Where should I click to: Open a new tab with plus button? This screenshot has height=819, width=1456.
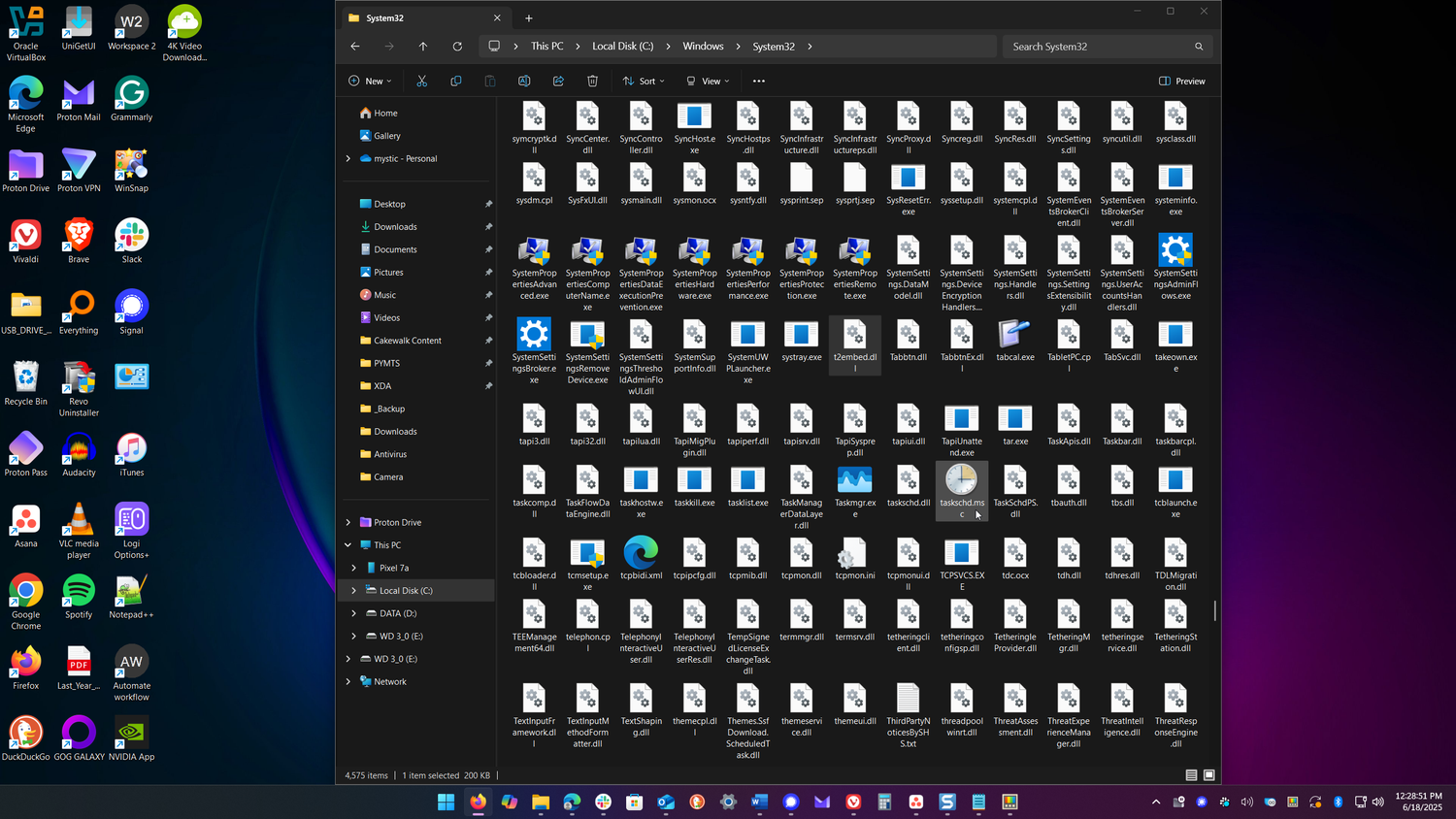529,17
